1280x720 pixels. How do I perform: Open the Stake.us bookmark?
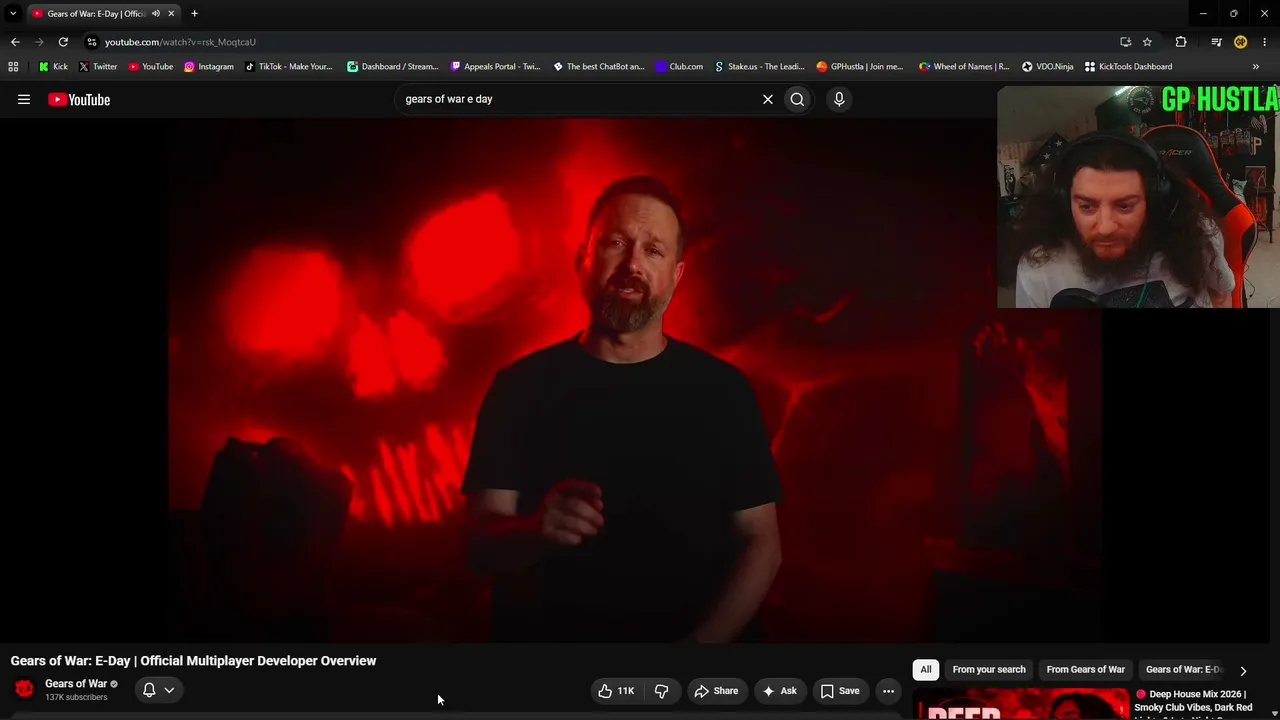(x=760, y=67)
